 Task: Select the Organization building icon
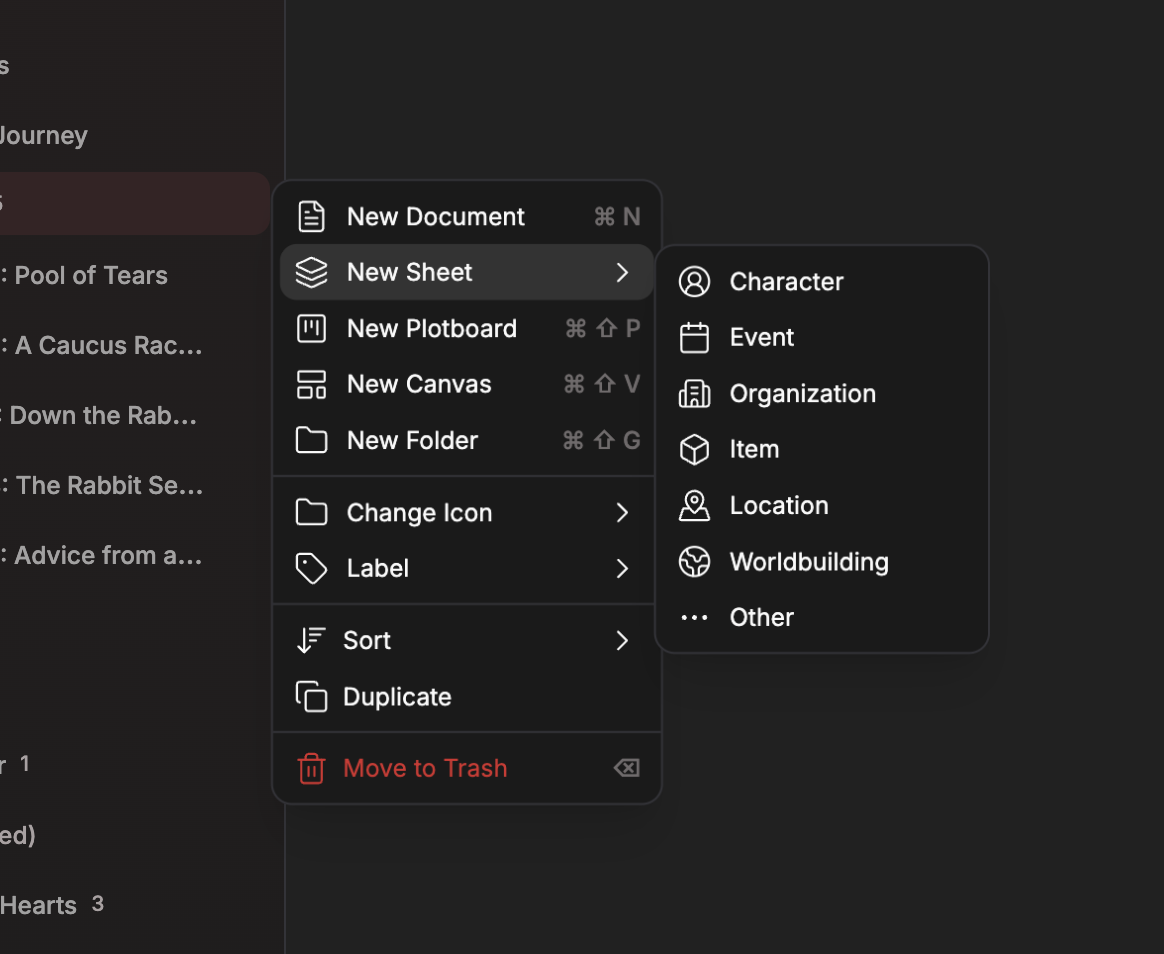coord(695,393)
